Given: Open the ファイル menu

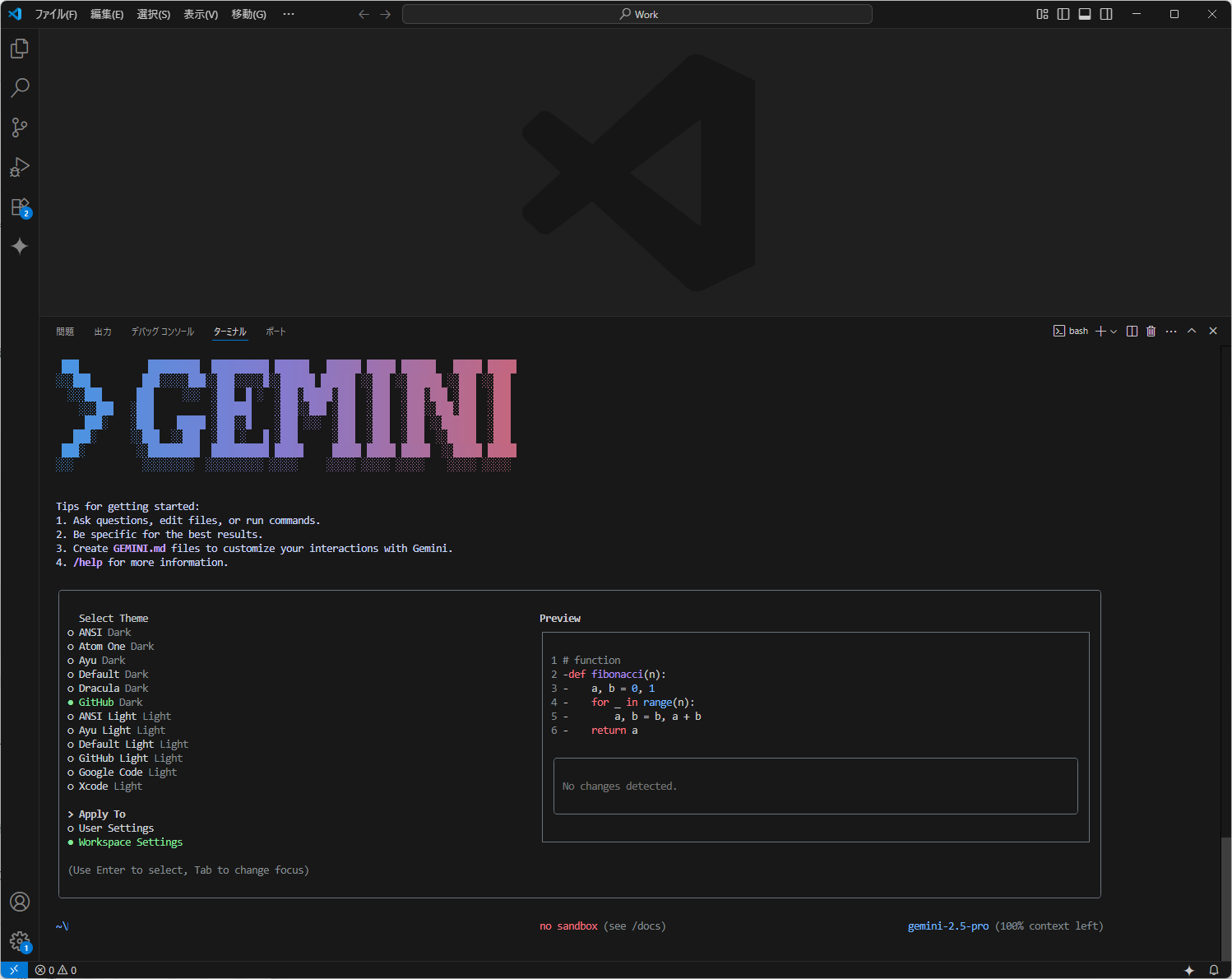Looking at the screenshot, I should tap(56, 14).
